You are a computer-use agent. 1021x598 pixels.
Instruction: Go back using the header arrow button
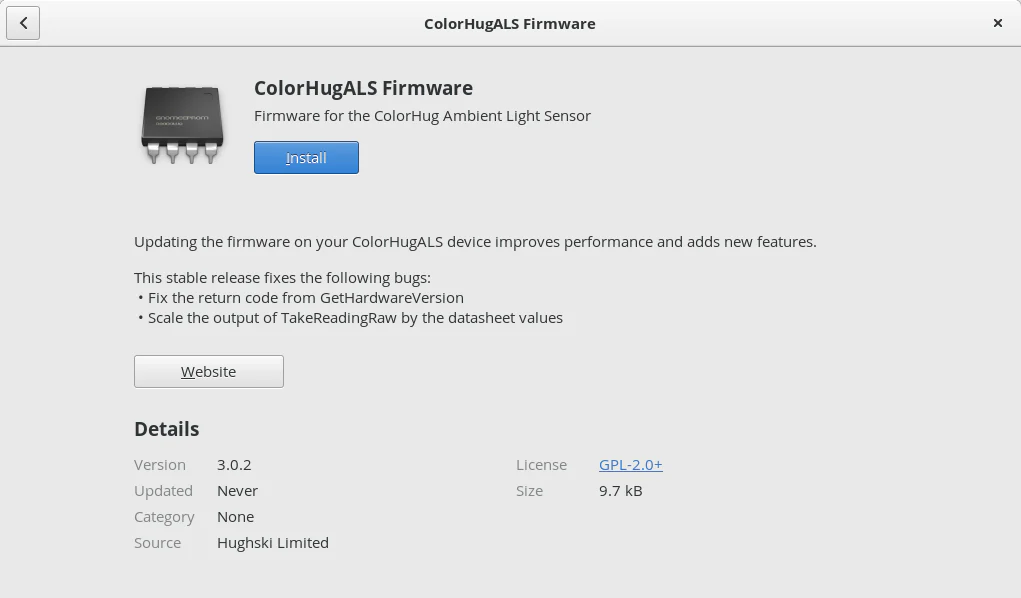click(23, 23)
